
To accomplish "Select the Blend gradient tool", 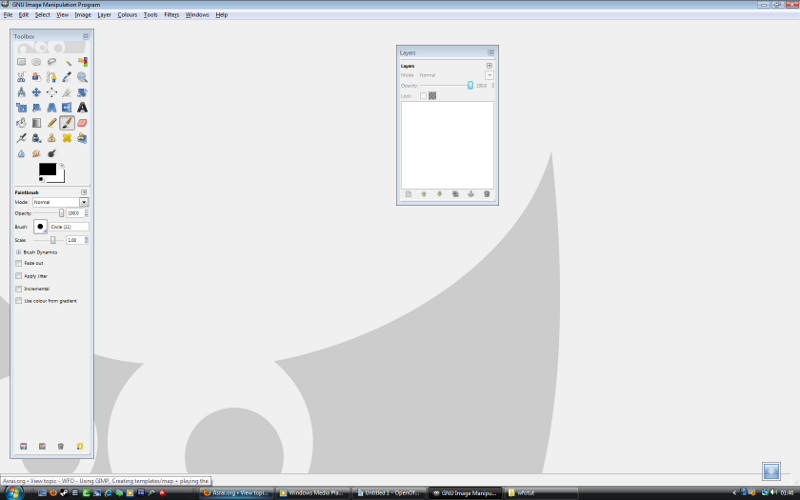I will (36, 123).
